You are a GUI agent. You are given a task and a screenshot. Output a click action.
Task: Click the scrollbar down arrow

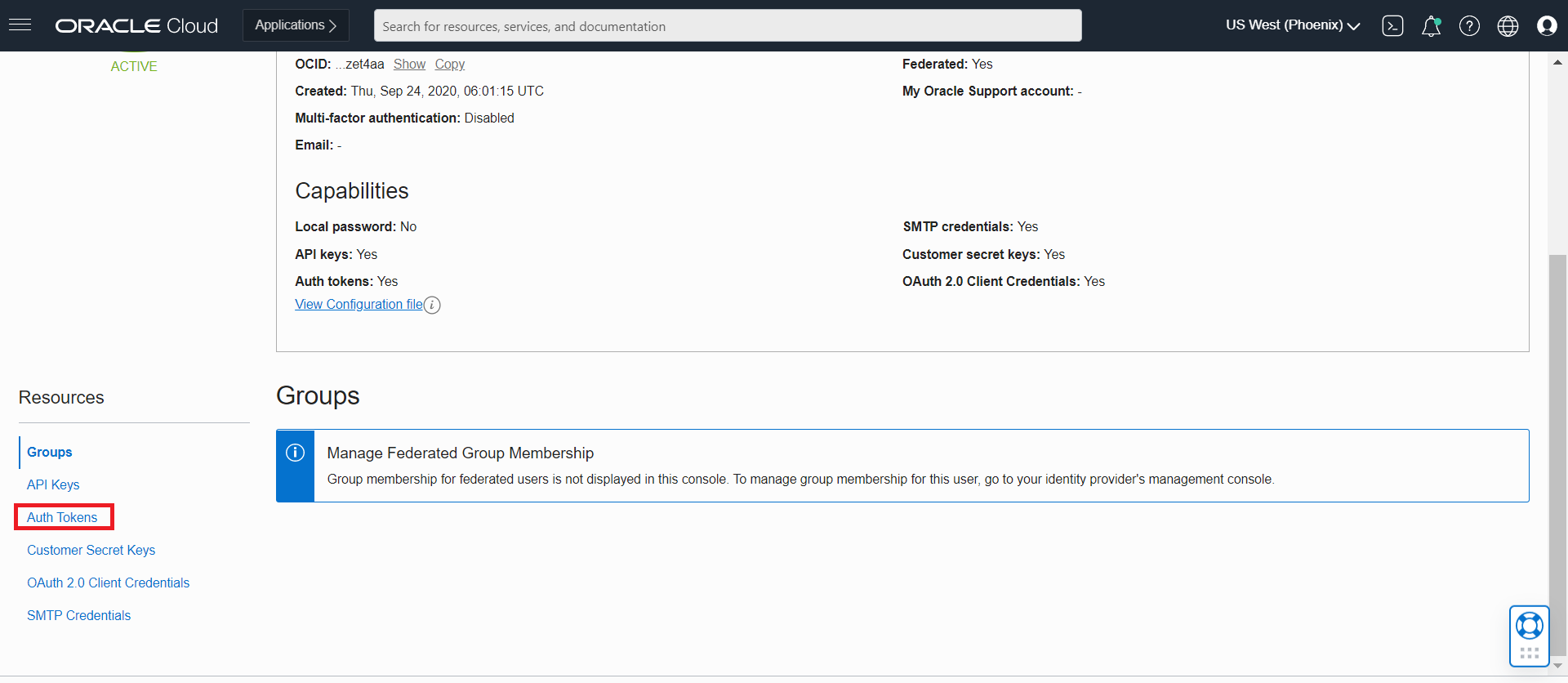1557,665
